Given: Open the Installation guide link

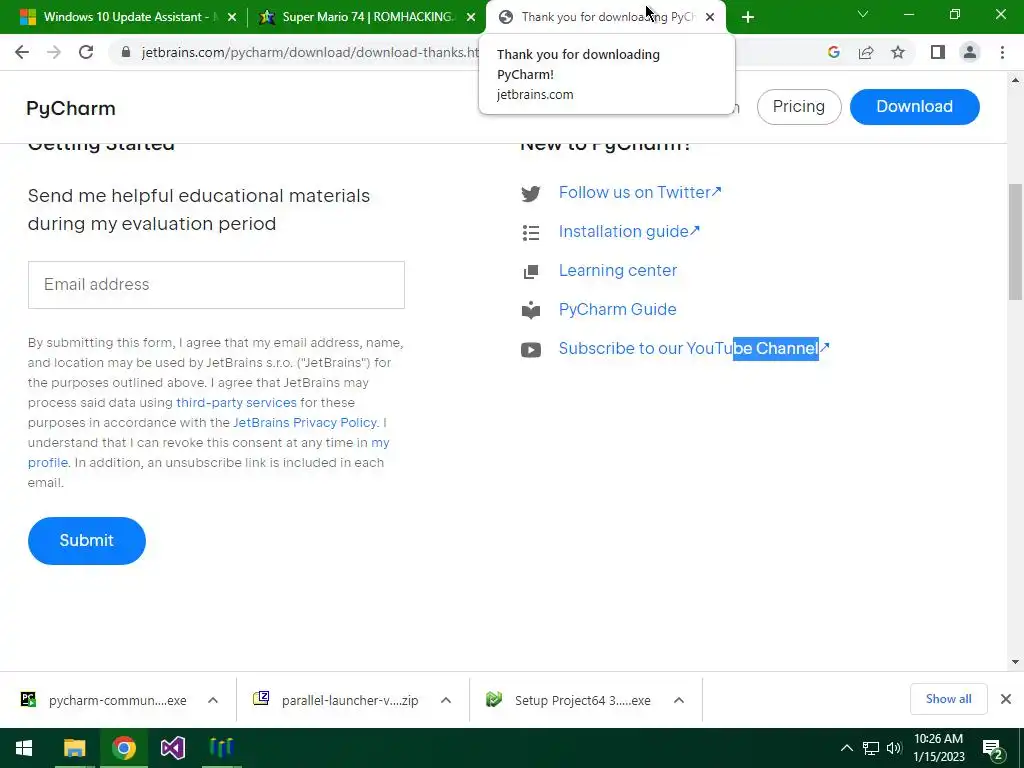Looking at the screenshot, I should point(629,231).
